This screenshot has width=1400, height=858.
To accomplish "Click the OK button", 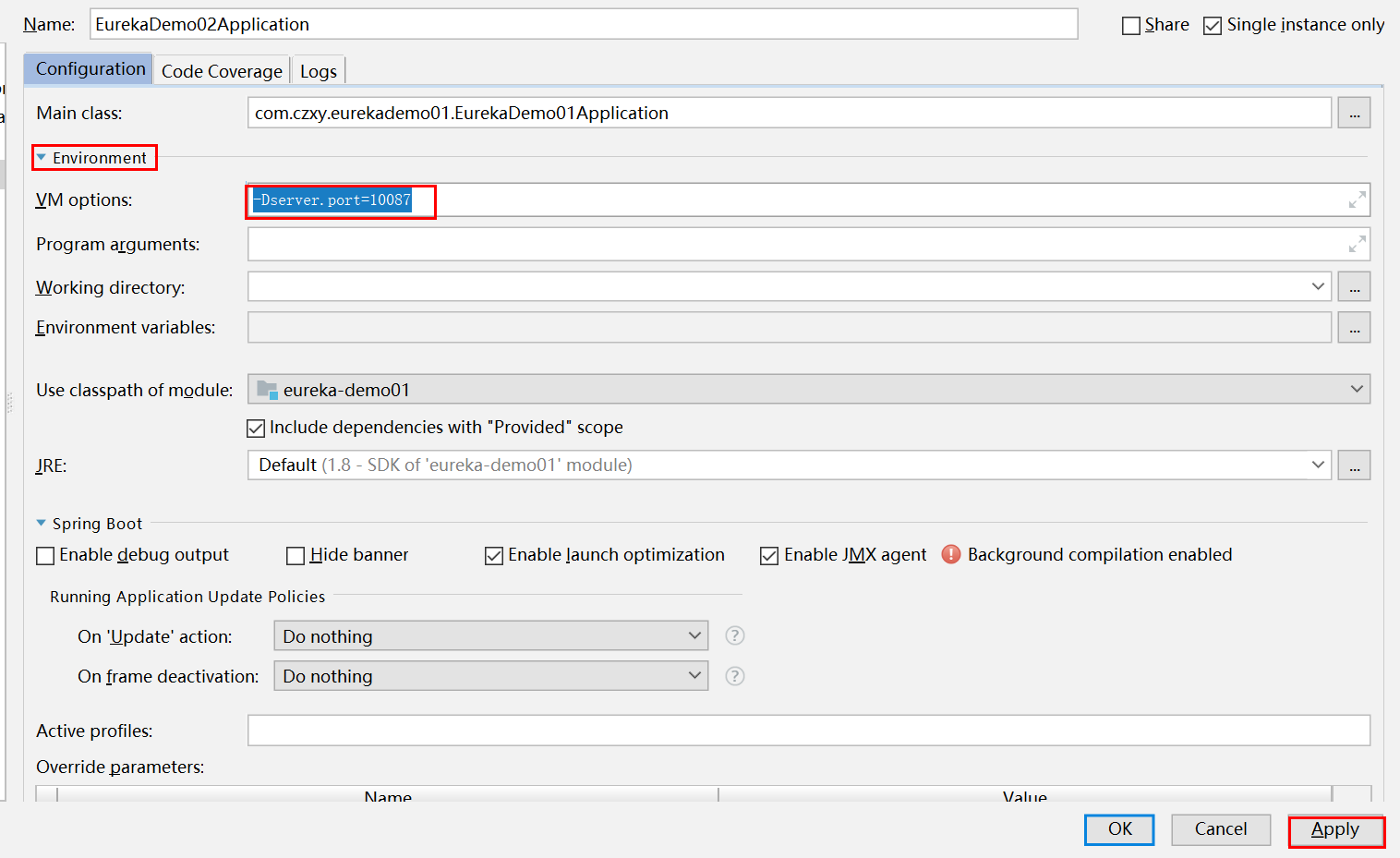I will (1119, 829).
